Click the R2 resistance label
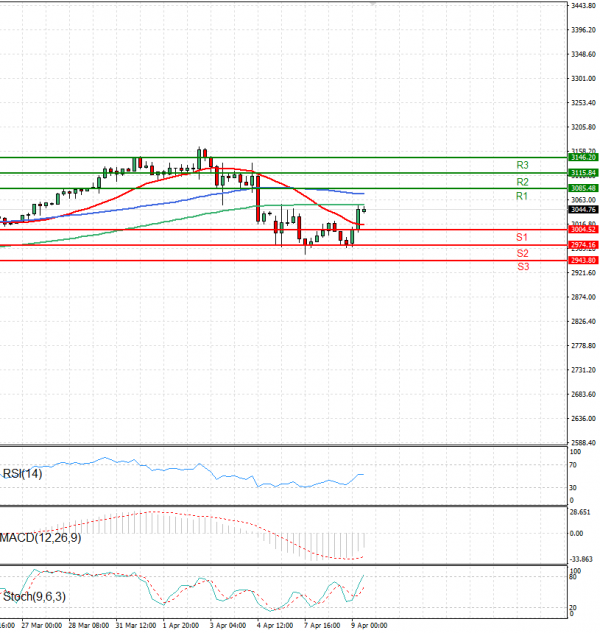 pyautogui.click(x=522, y=181)
